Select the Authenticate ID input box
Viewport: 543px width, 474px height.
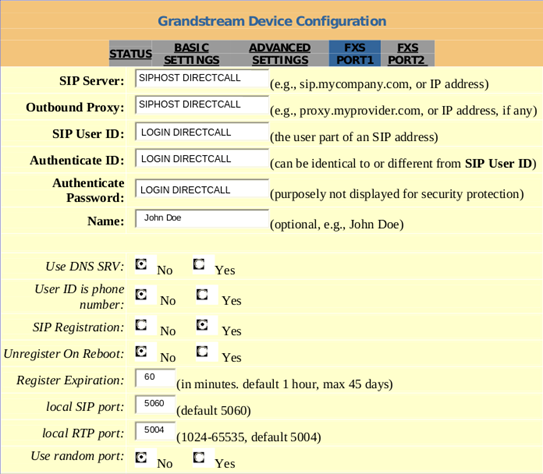click(202, 158)
